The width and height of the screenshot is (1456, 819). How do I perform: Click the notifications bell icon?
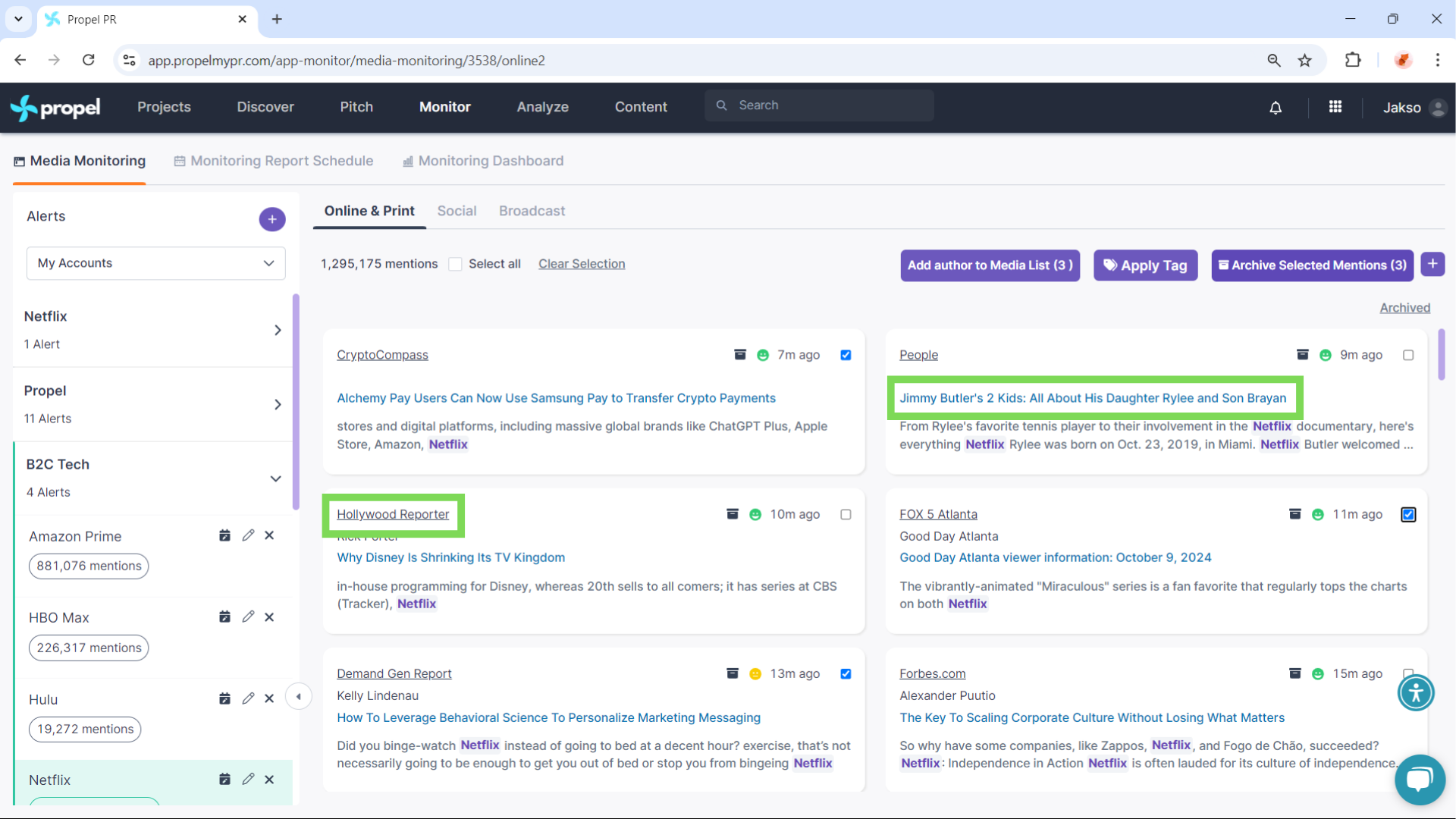pyautogui.click(x=1276, y=108)
